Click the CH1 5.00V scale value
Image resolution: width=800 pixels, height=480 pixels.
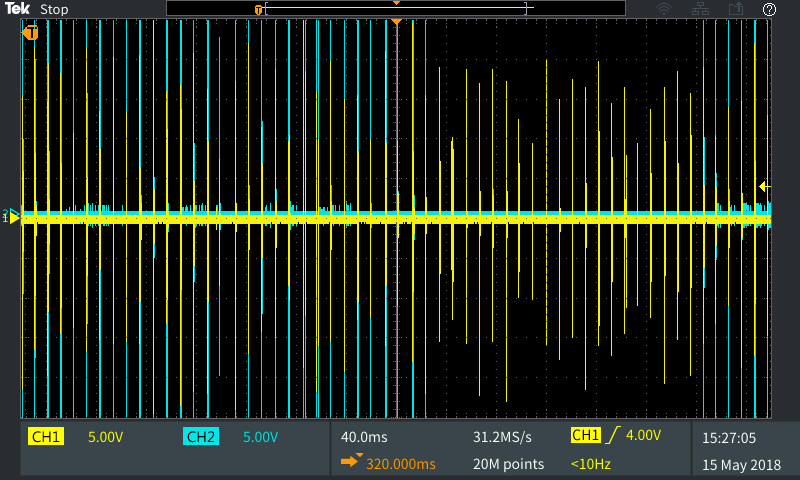coord(106,437)
